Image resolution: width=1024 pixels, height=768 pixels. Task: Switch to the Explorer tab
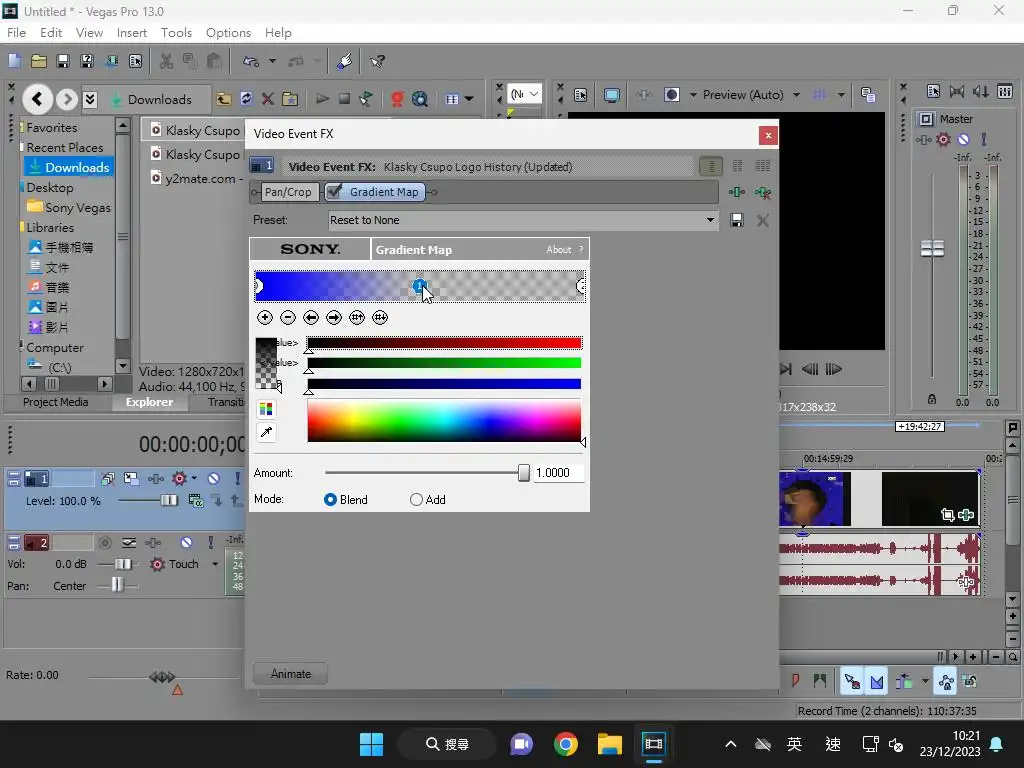[x=150, y=402]
